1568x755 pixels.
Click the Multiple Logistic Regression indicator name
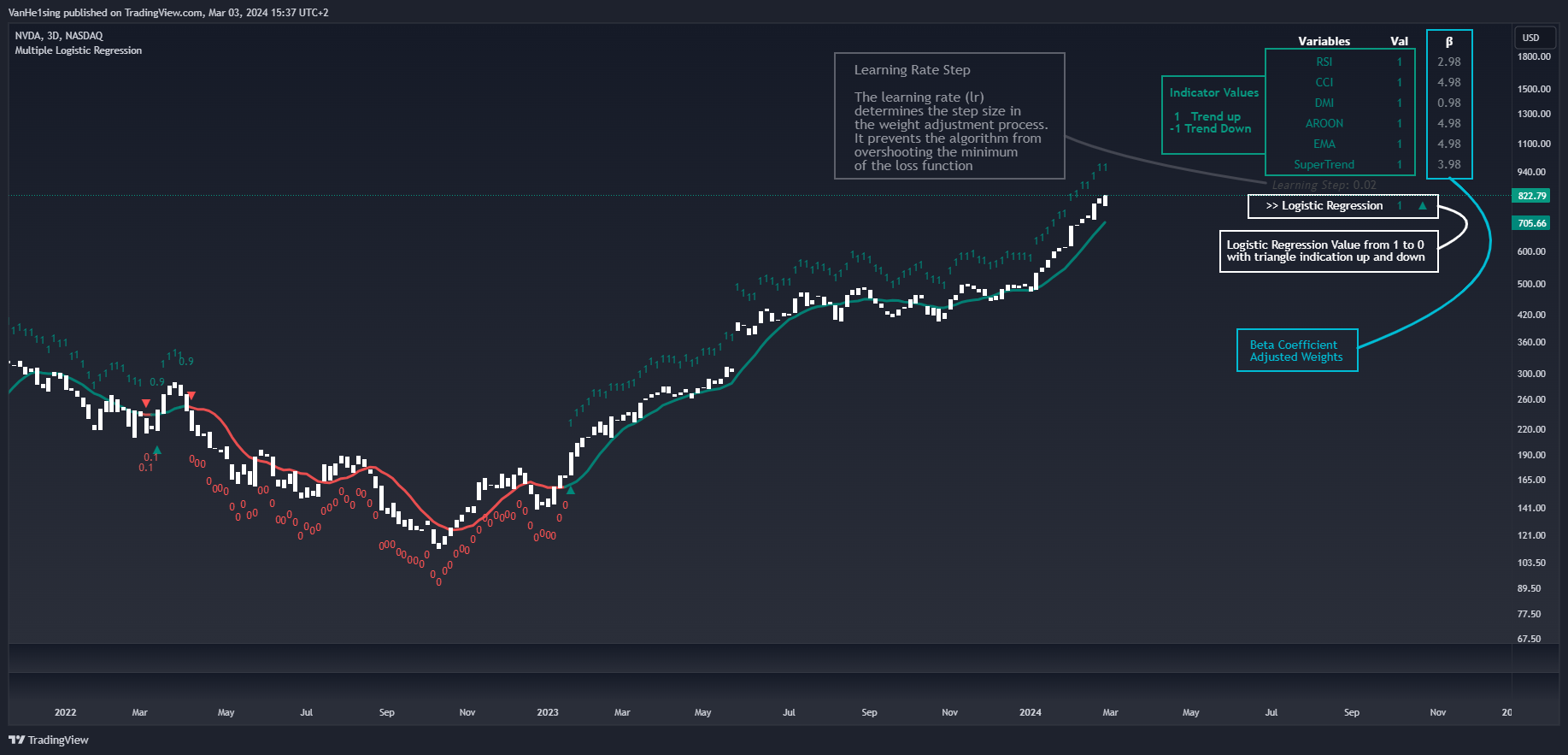tap(79, 50)
